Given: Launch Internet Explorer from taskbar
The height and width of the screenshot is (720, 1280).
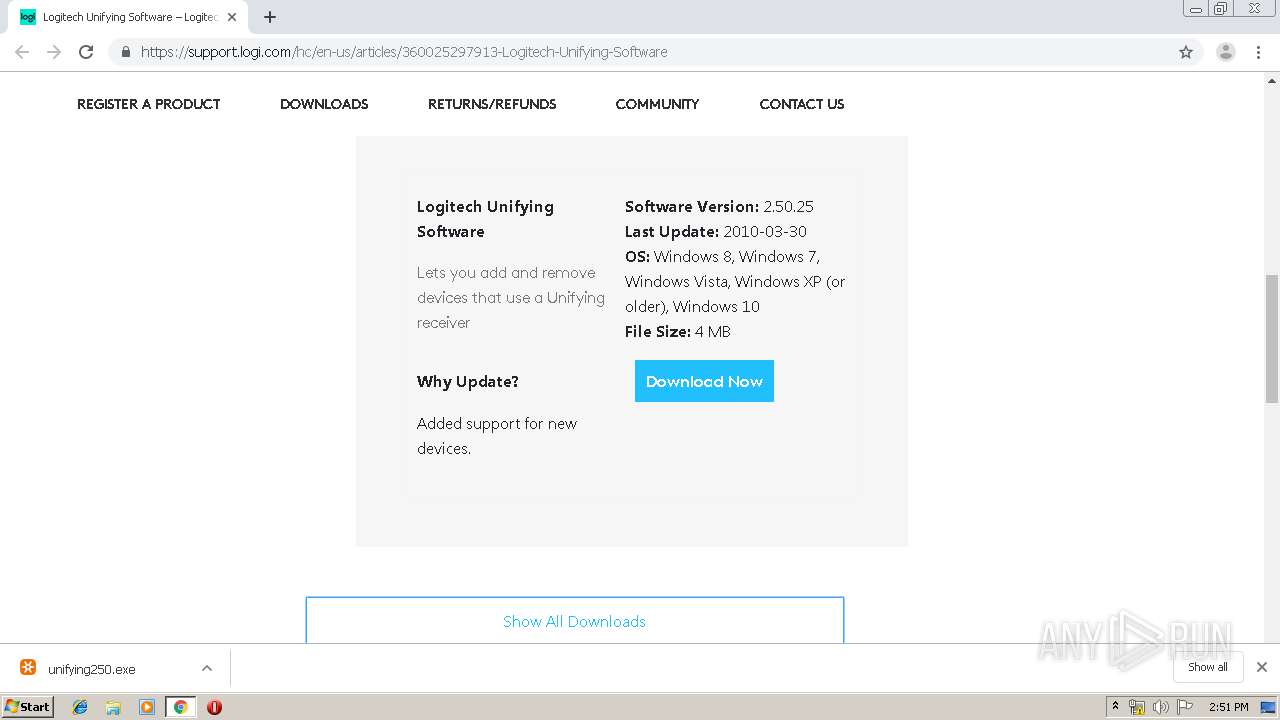Looking at the screenshot, I should tap(80, 707).
